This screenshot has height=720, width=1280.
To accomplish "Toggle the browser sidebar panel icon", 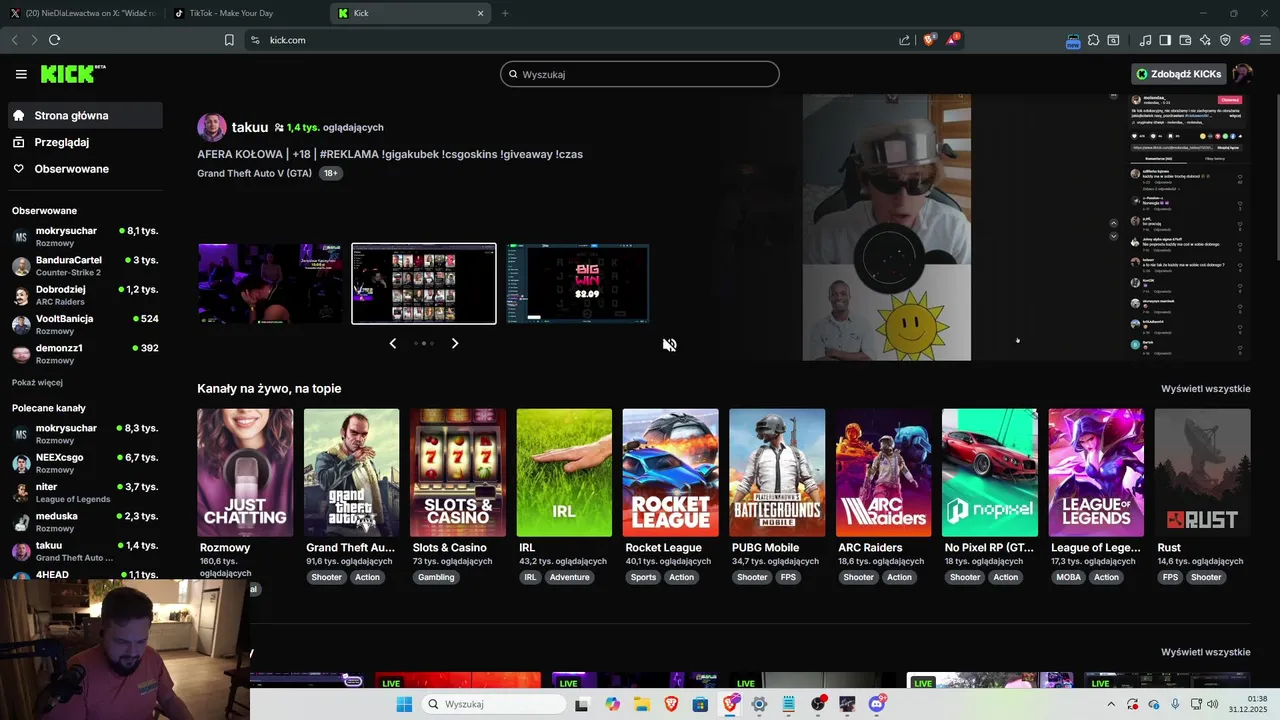I will coord(1165,40).
